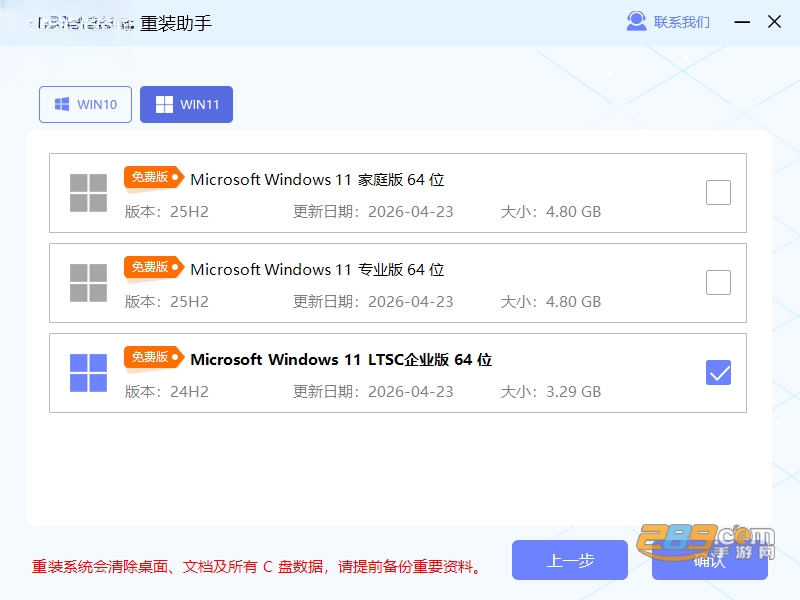Screen dimensions: 800x600
Task: Switch to the WIN10 tab
Action: point(85,105)
